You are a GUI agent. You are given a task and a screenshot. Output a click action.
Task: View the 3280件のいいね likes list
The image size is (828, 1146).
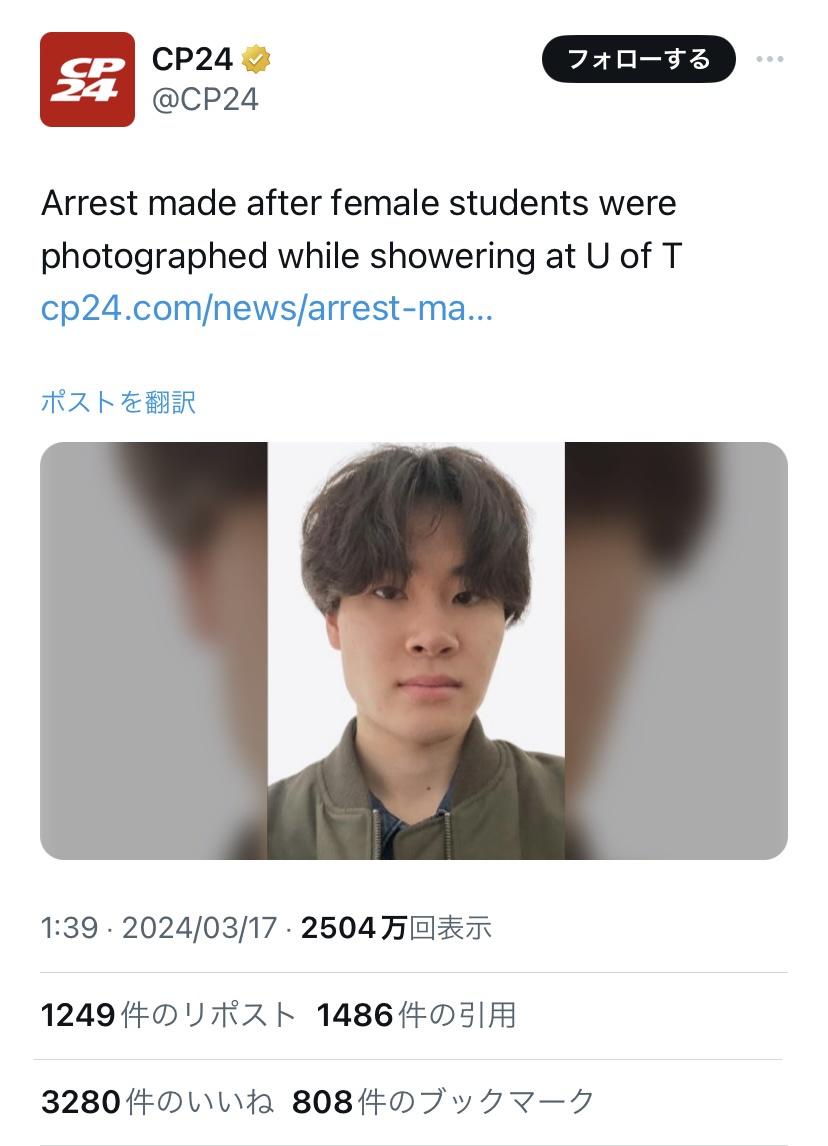point(157,1101)
